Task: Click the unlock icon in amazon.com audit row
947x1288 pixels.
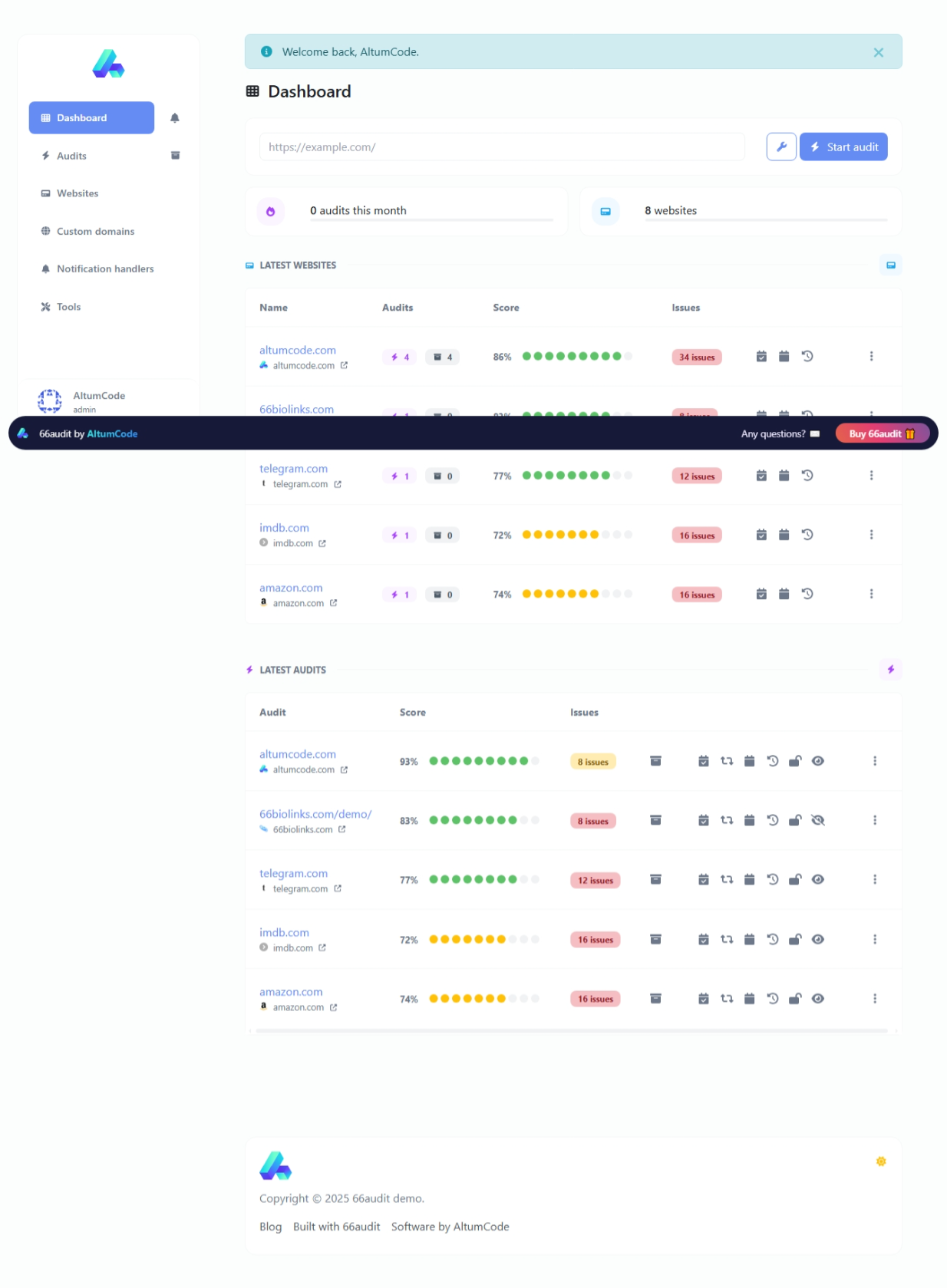Action: click(795, 999)
